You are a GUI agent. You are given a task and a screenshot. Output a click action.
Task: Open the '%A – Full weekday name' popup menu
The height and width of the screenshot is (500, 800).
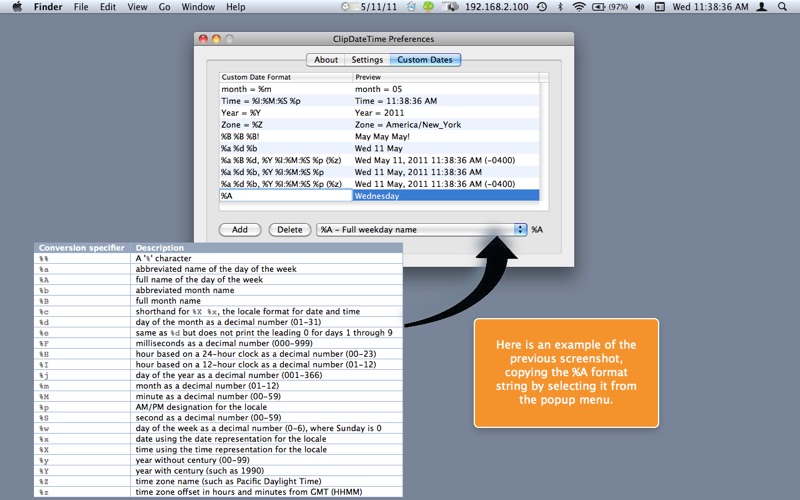coord(421,230)
